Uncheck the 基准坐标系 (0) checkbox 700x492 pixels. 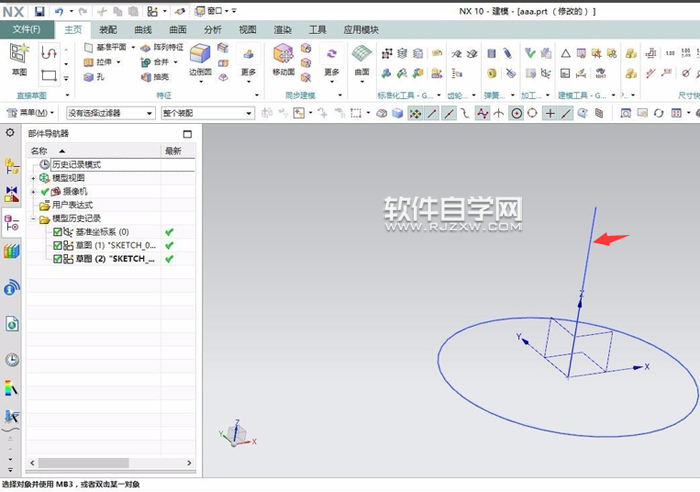tap(58, 232)
